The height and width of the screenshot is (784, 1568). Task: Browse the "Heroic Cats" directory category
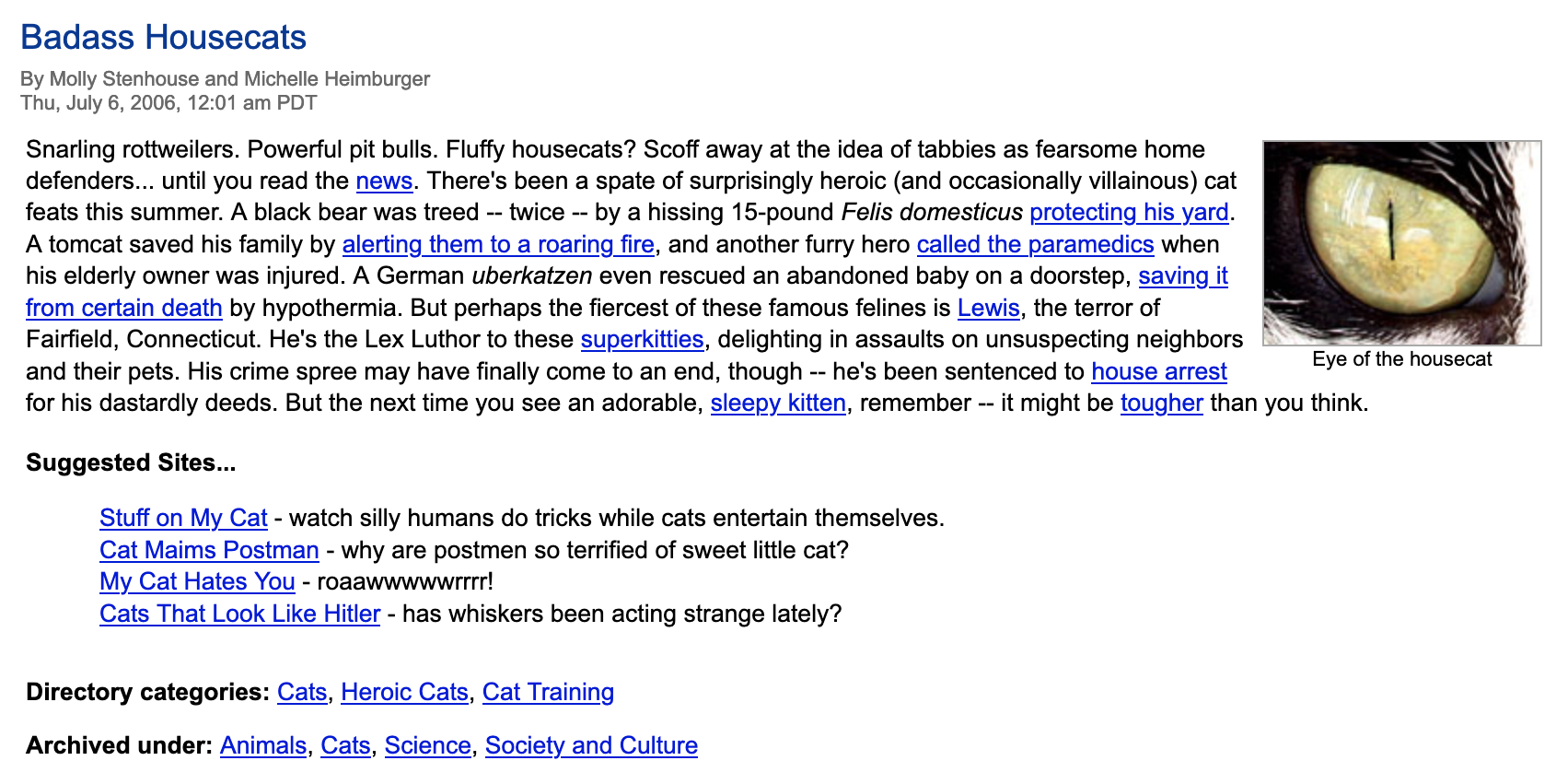404,693
